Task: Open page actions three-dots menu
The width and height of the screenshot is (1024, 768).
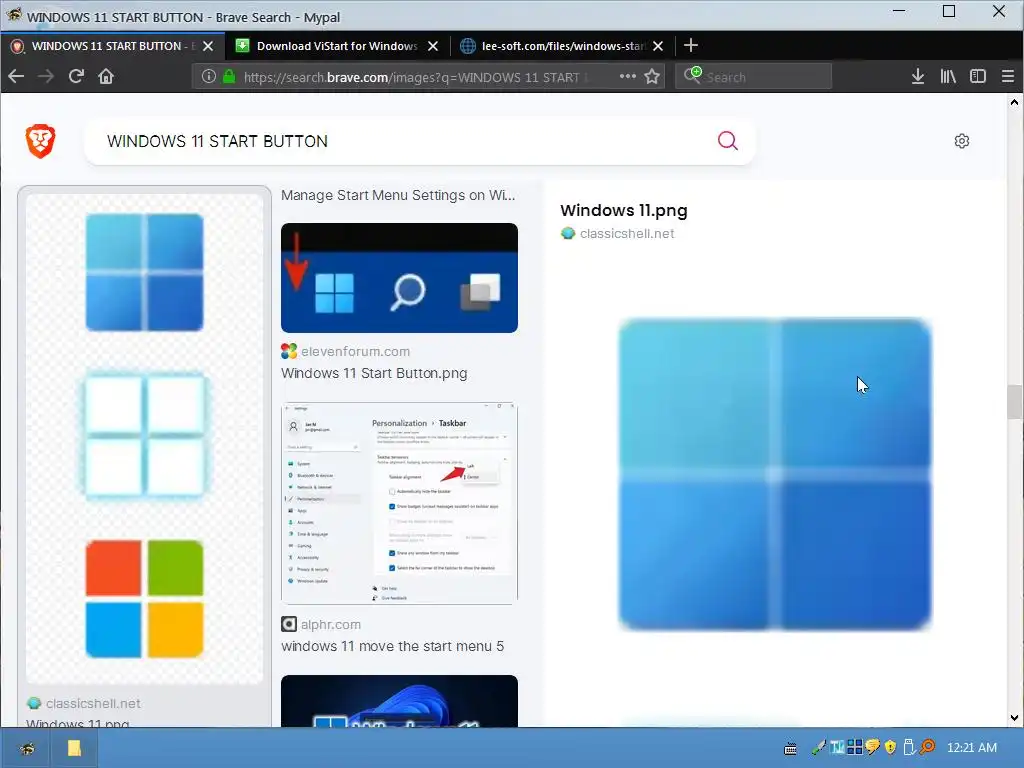Action: click(x=628, y=76)
